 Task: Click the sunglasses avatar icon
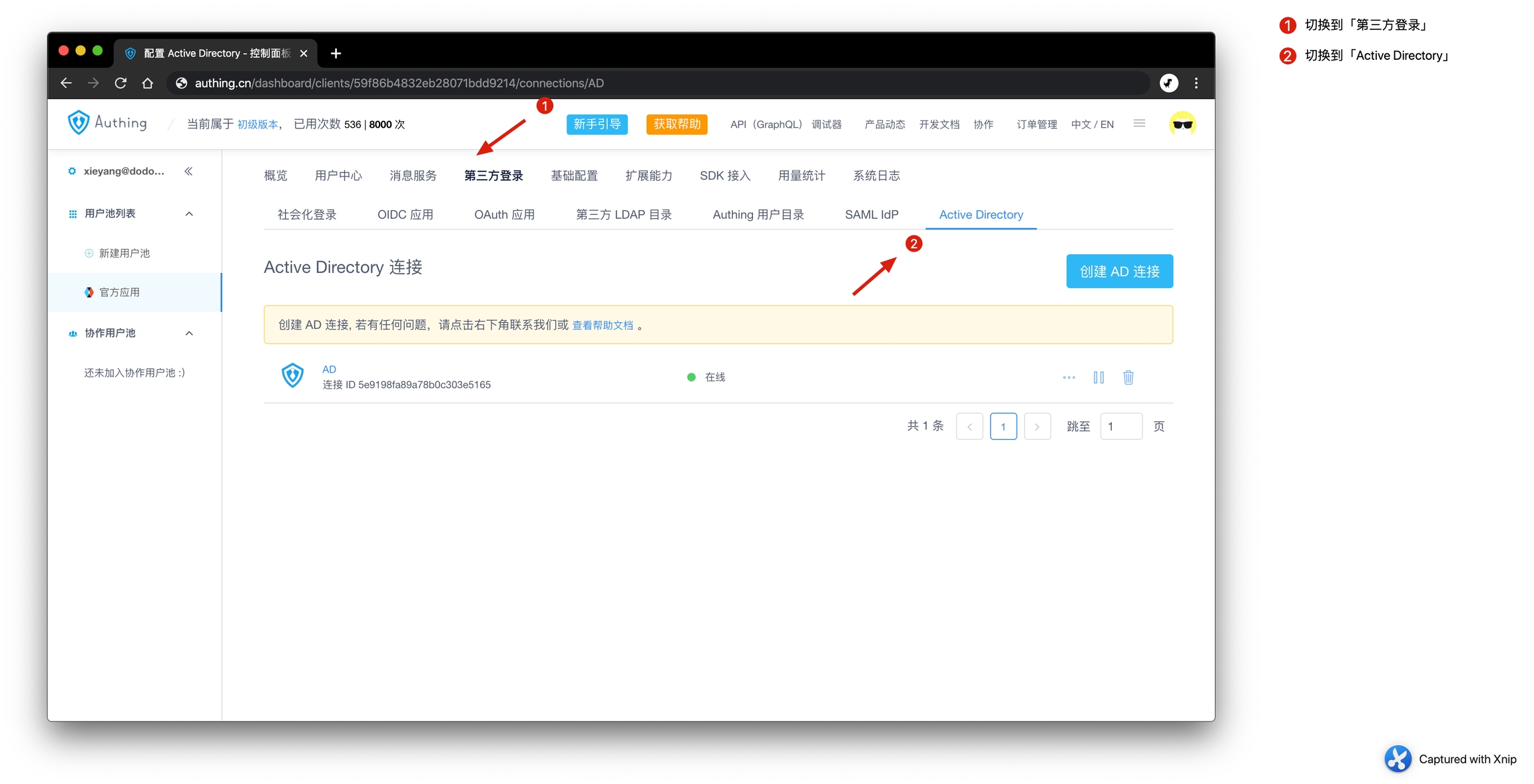(1182, 124)
